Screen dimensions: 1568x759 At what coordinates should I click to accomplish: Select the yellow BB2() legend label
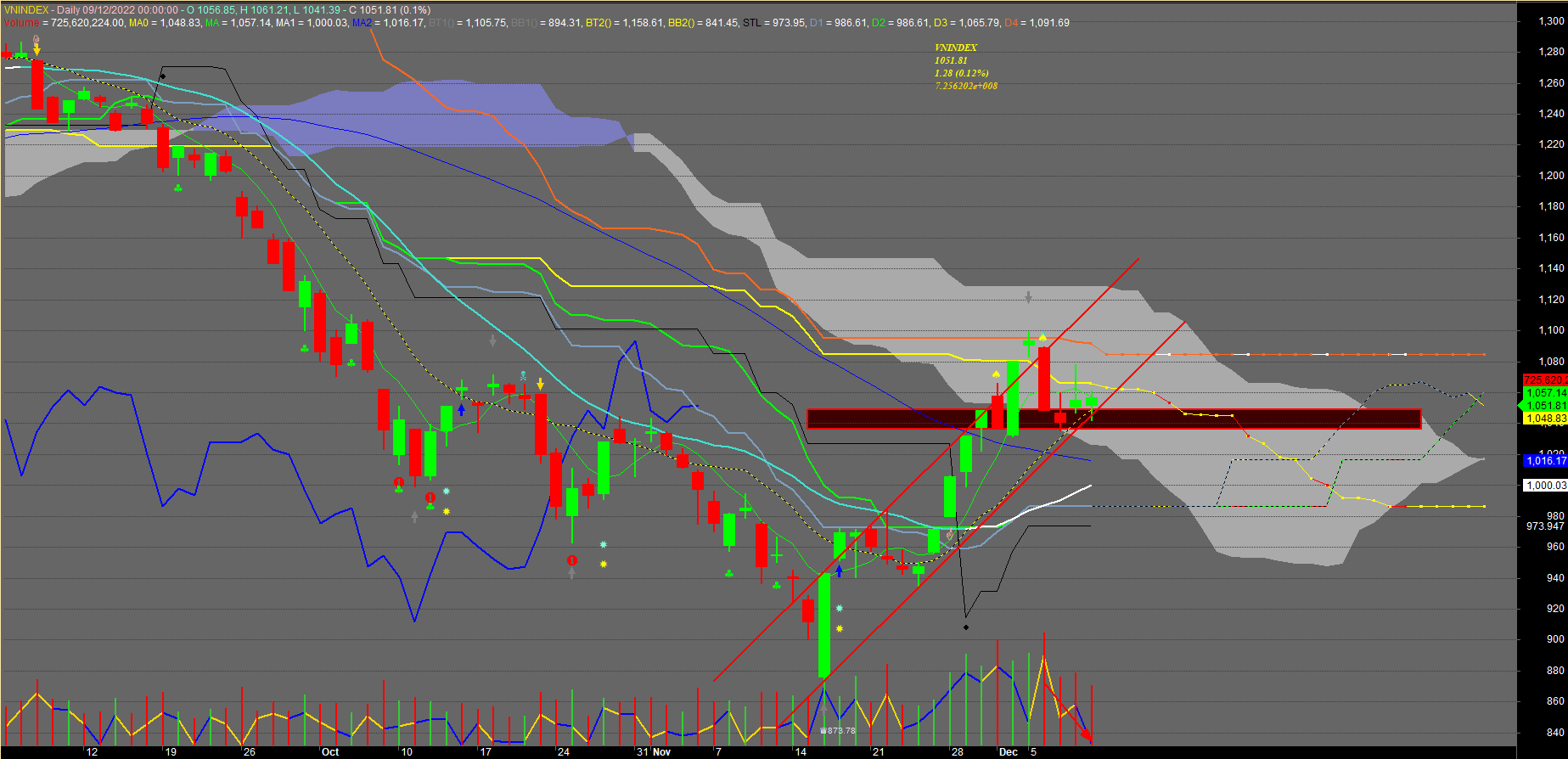click(x=682, y=23)
